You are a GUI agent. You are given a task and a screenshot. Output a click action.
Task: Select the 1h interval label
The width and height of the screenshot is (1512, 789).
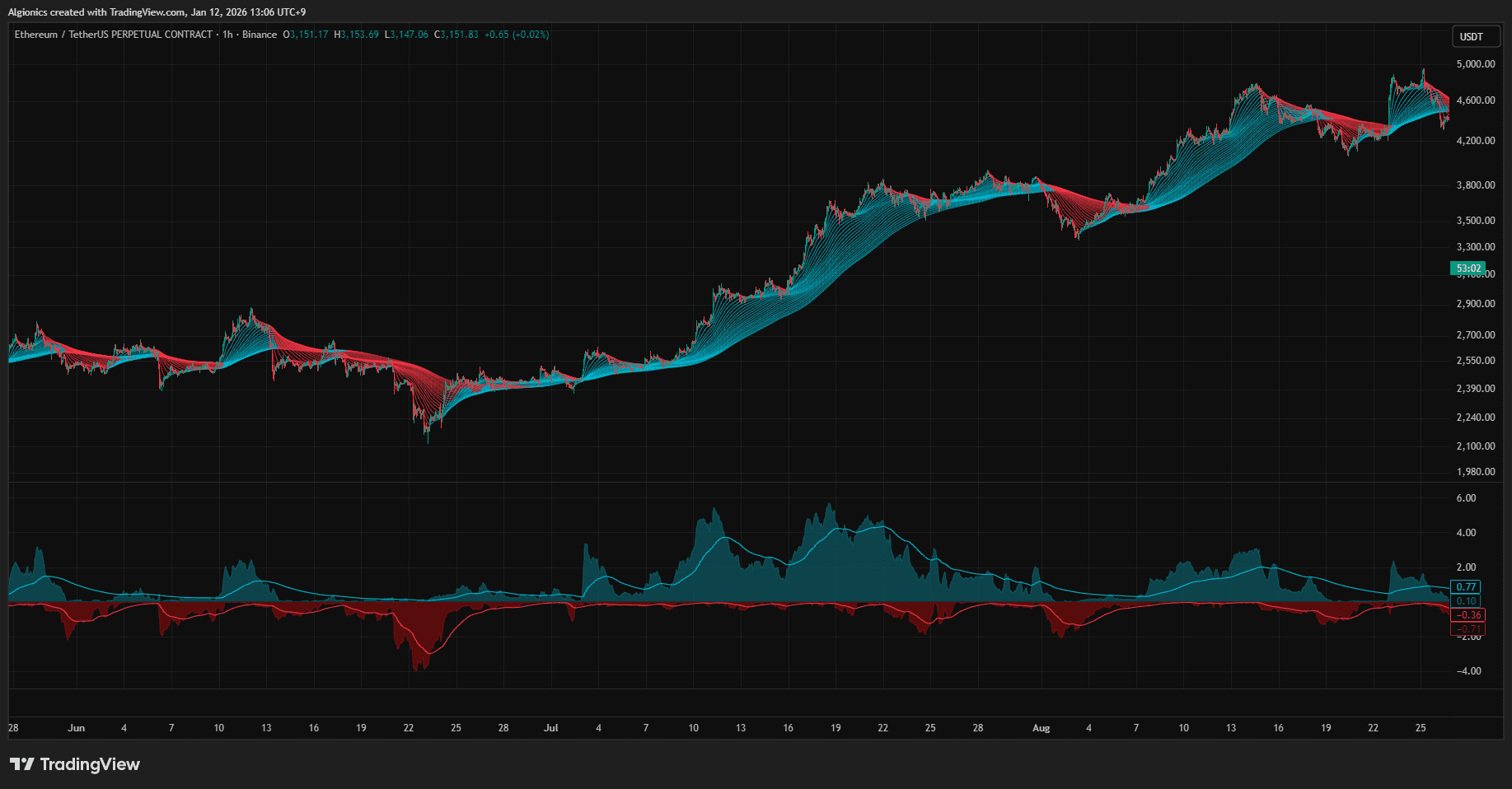coord(228,35)
